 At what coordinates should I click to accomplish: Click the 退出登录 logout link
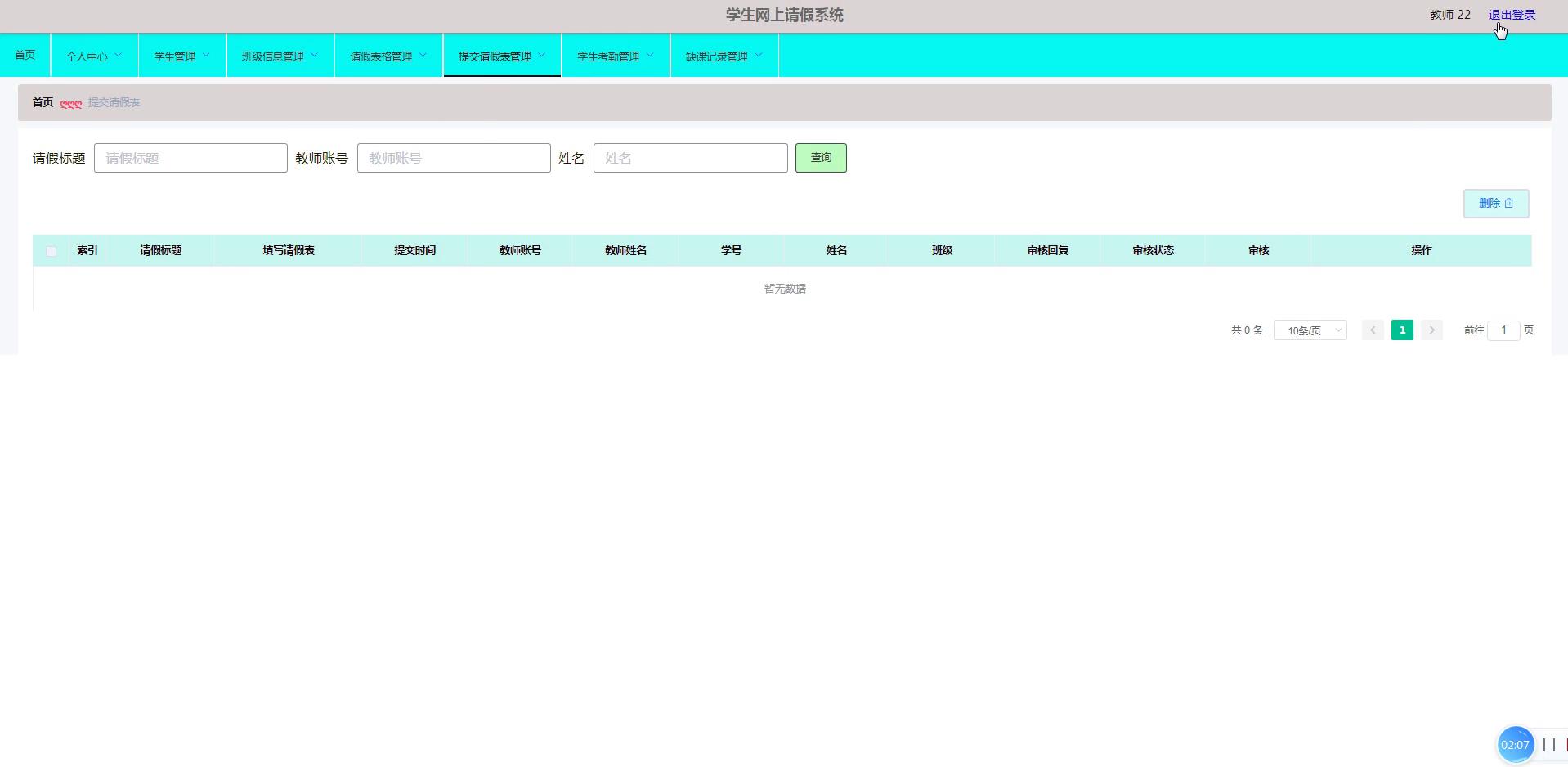click(1512, 15)
